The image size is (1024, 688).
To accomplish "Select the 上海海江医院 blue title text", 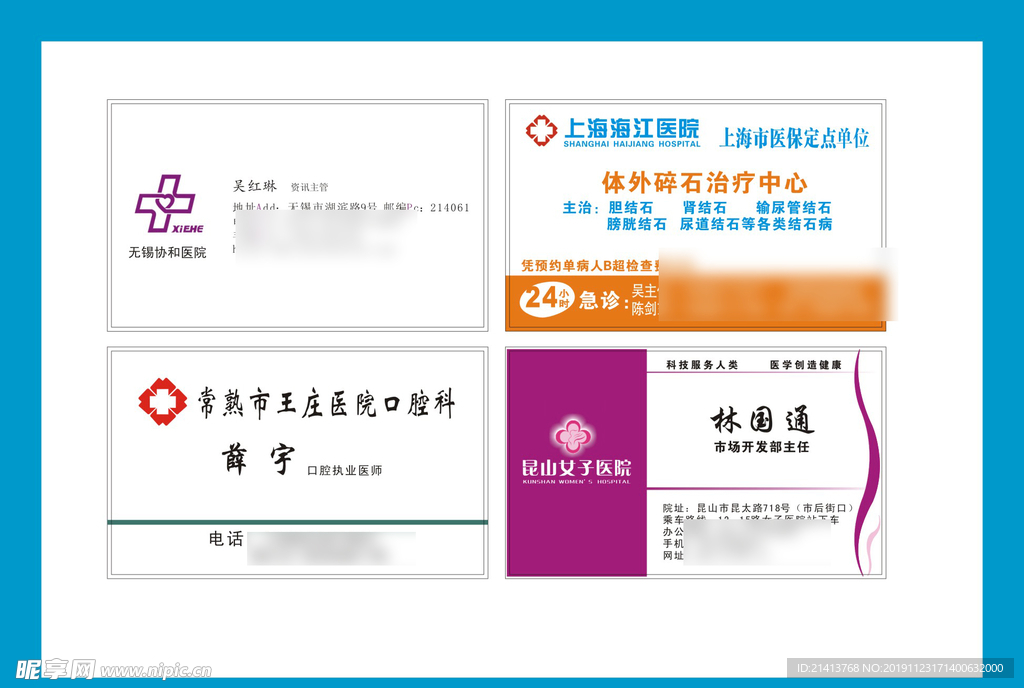I will [631, 128].
